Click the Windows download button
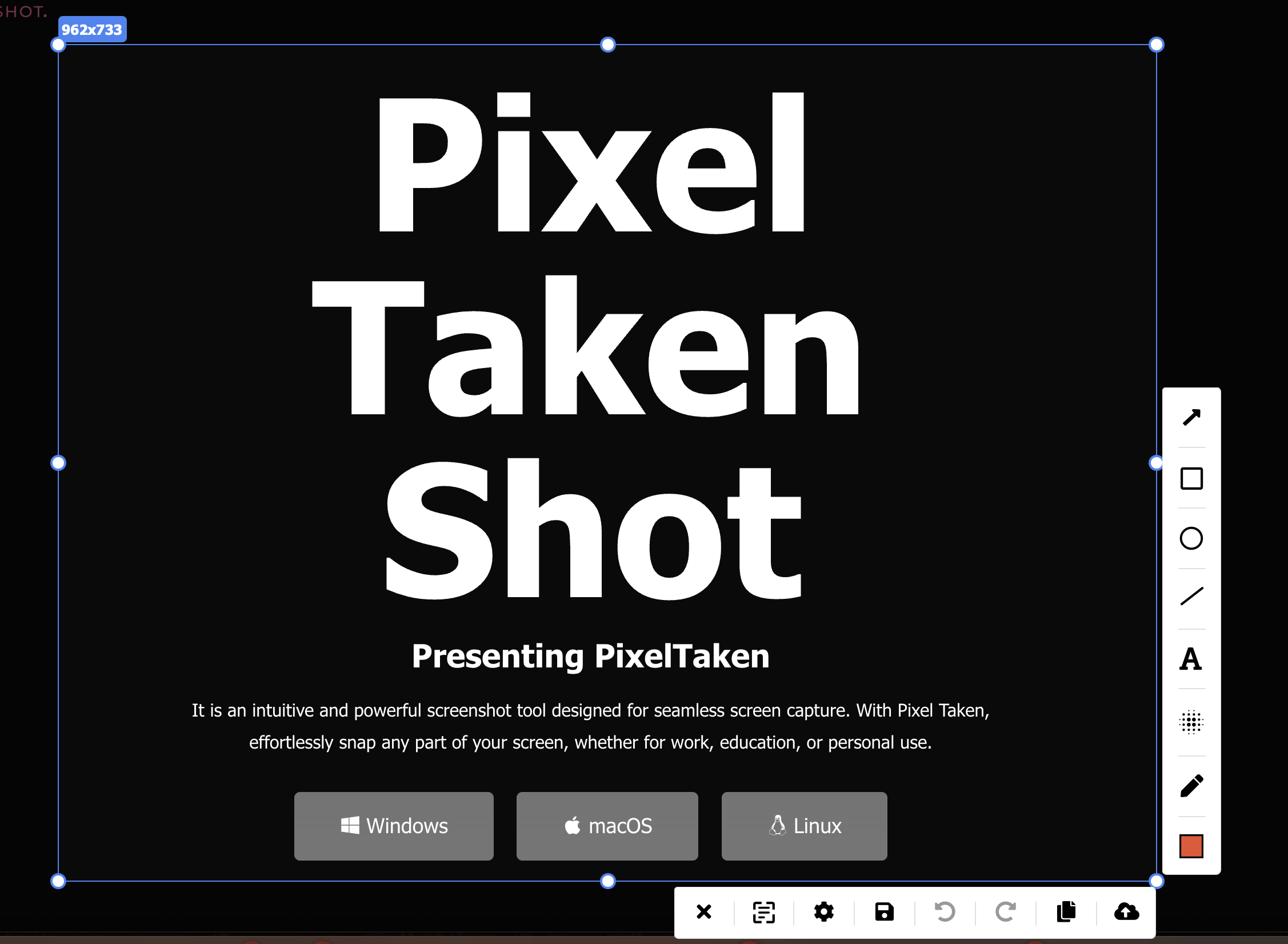 [x=394, y=826]
